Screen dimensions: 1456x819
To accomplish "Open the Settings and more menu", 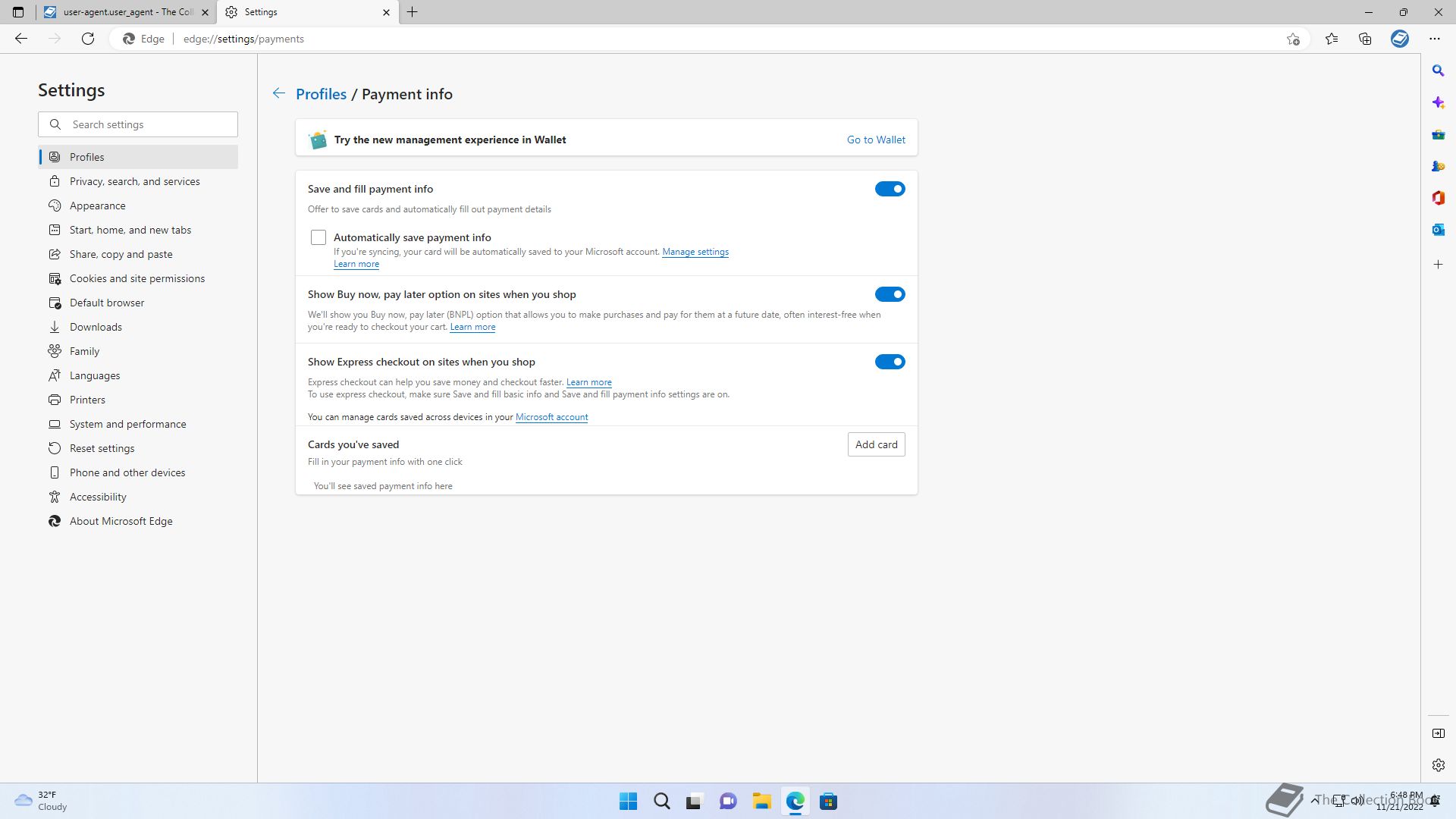I will (x=1434, y=39).
